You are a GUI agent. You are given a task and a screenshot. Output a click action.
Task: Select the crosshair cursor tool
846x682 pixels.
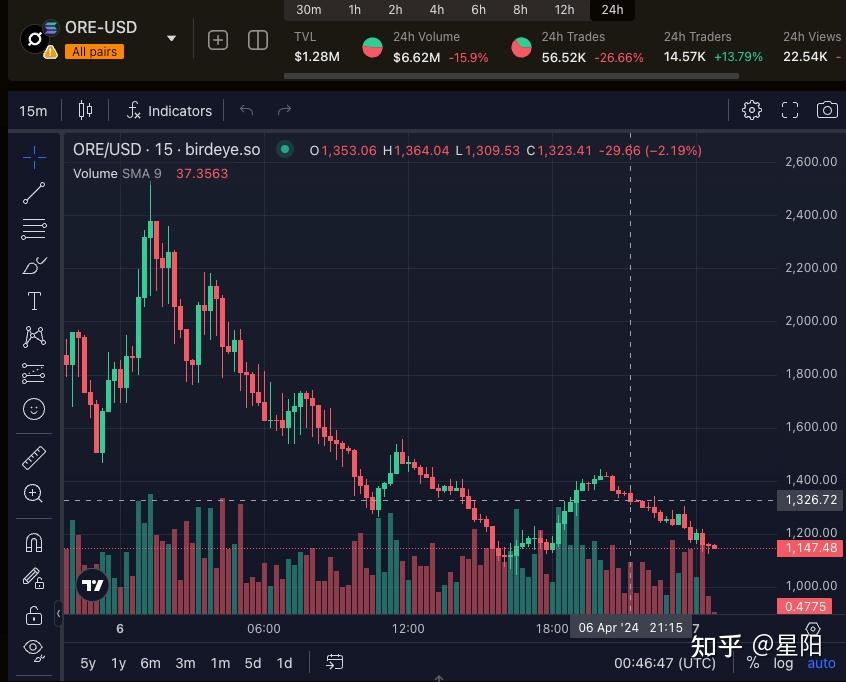(34, 157)
